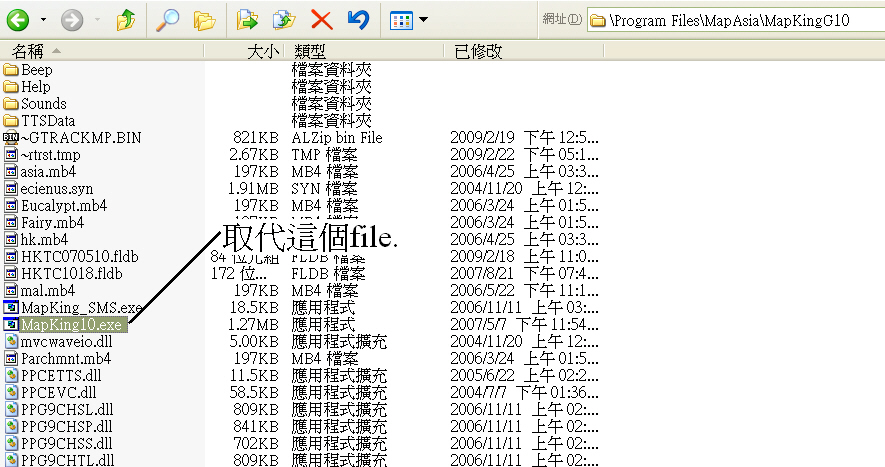Open the Back history dropdown arrow

(43, 20)
